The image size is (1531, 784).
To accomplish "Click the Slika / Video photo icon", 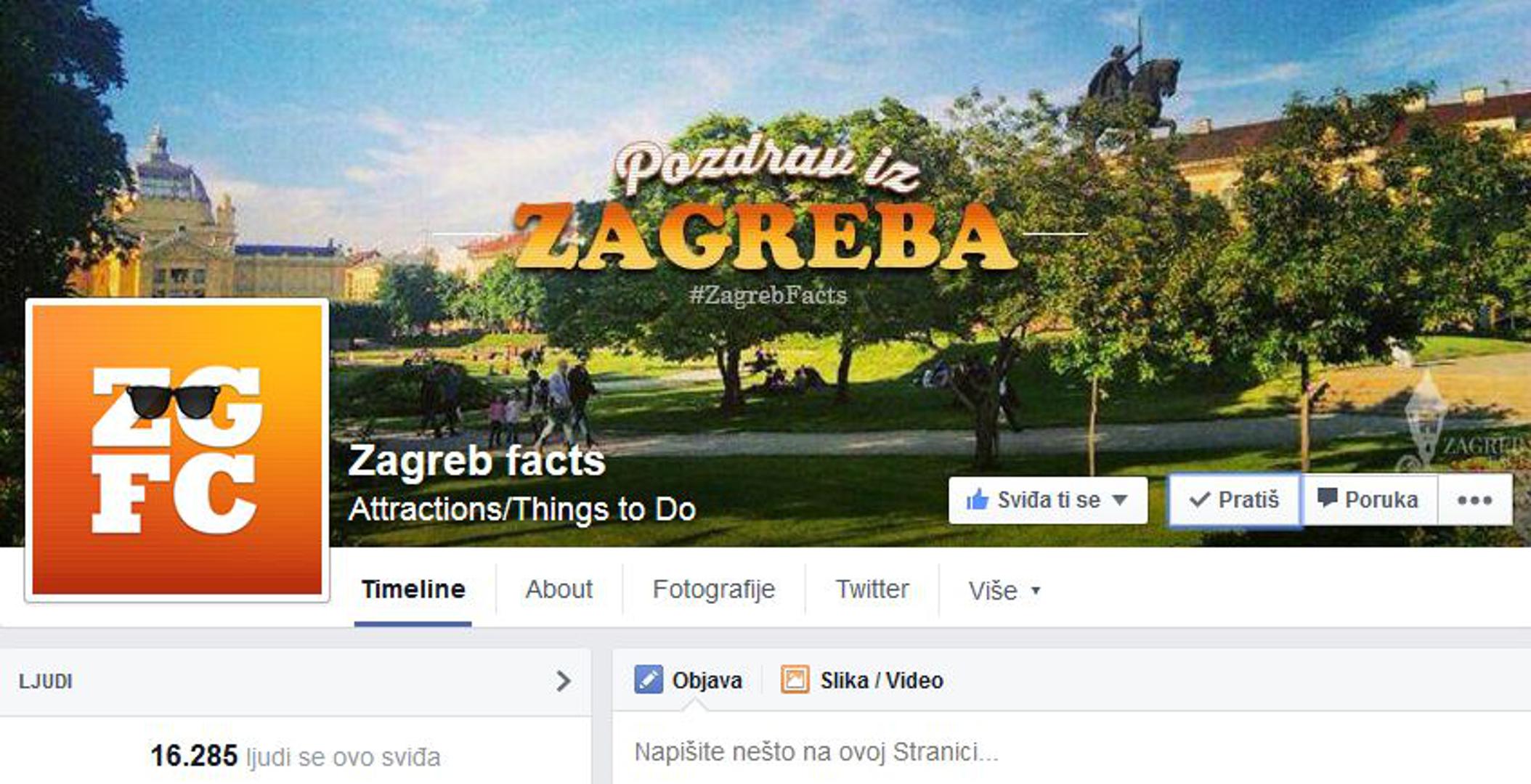I will click(795, 680).
